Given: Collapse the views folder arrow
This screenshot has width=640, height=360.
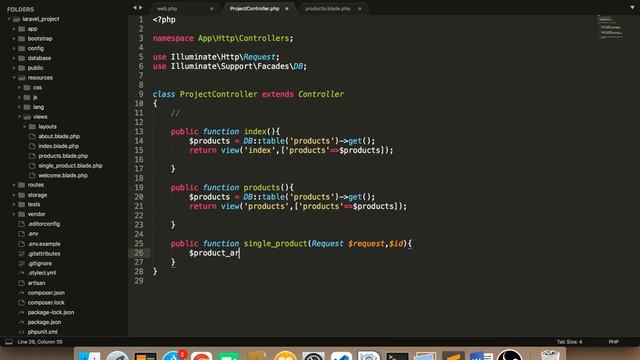Looking at the screenshot, I should (19, 117).
